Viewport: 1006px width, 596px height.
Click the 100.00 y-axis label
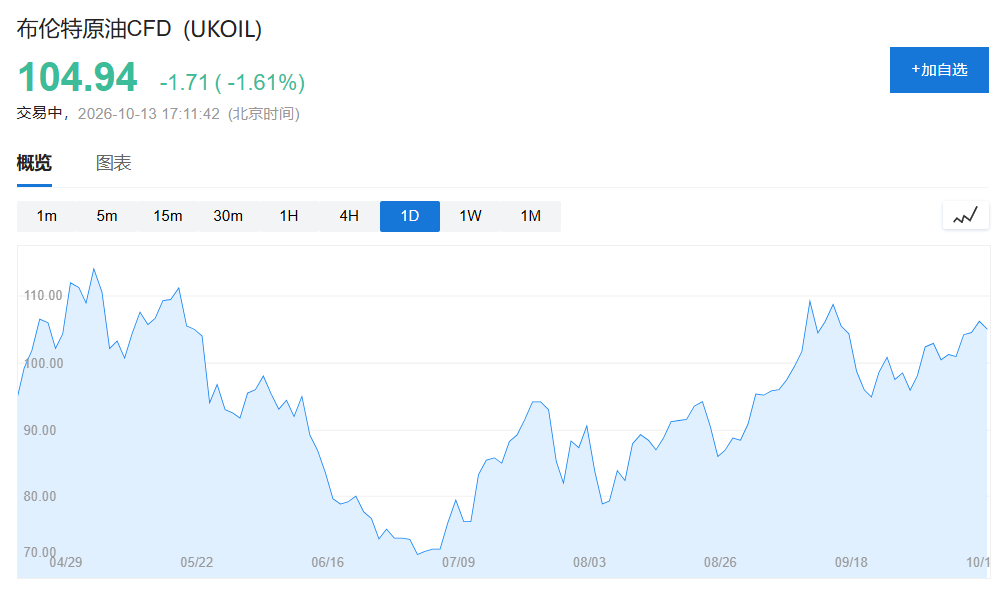[x=44, y=363]
